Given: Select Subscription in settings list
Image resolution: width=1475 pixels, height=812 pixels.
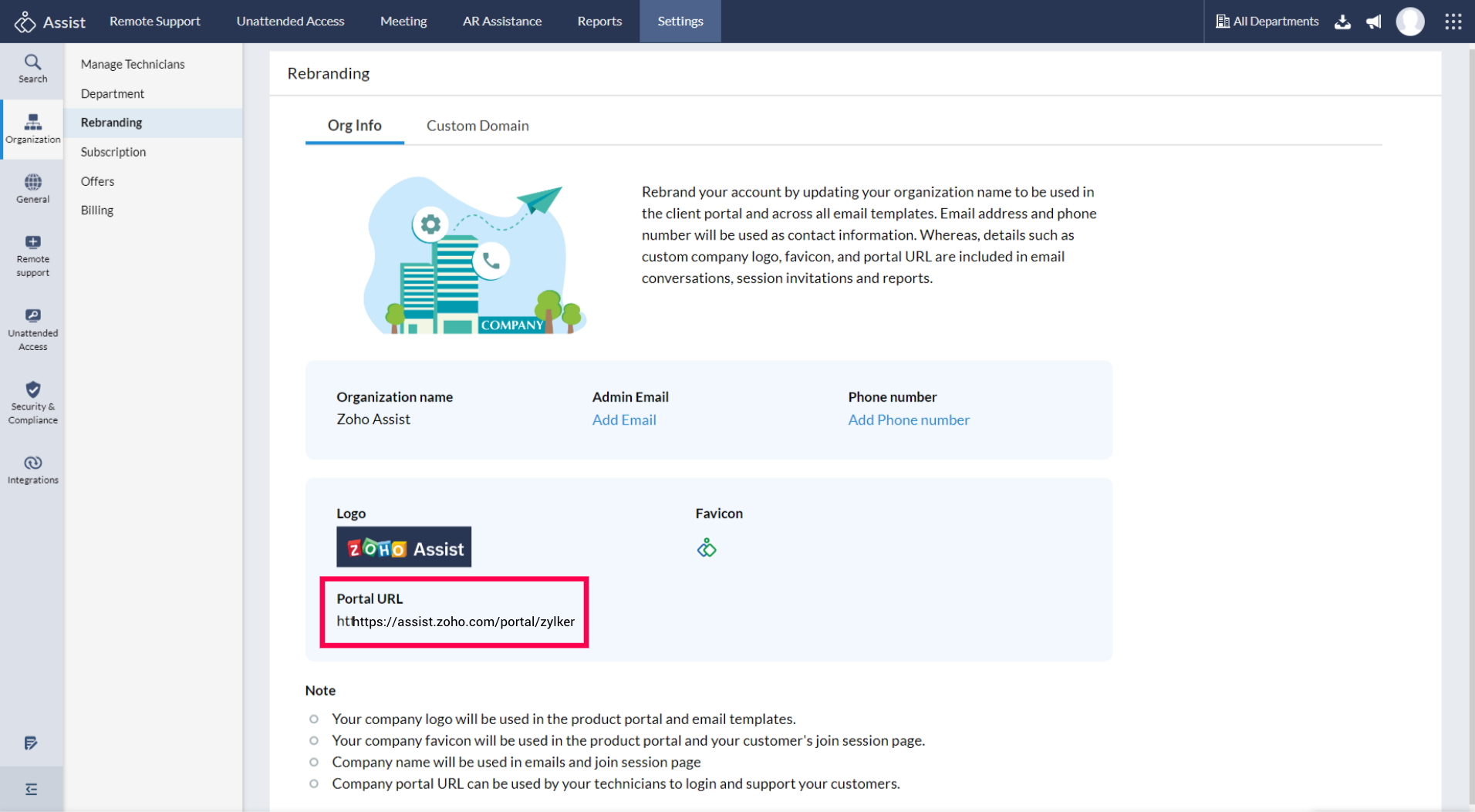Looking at the screenshot, I should [113, 152].
